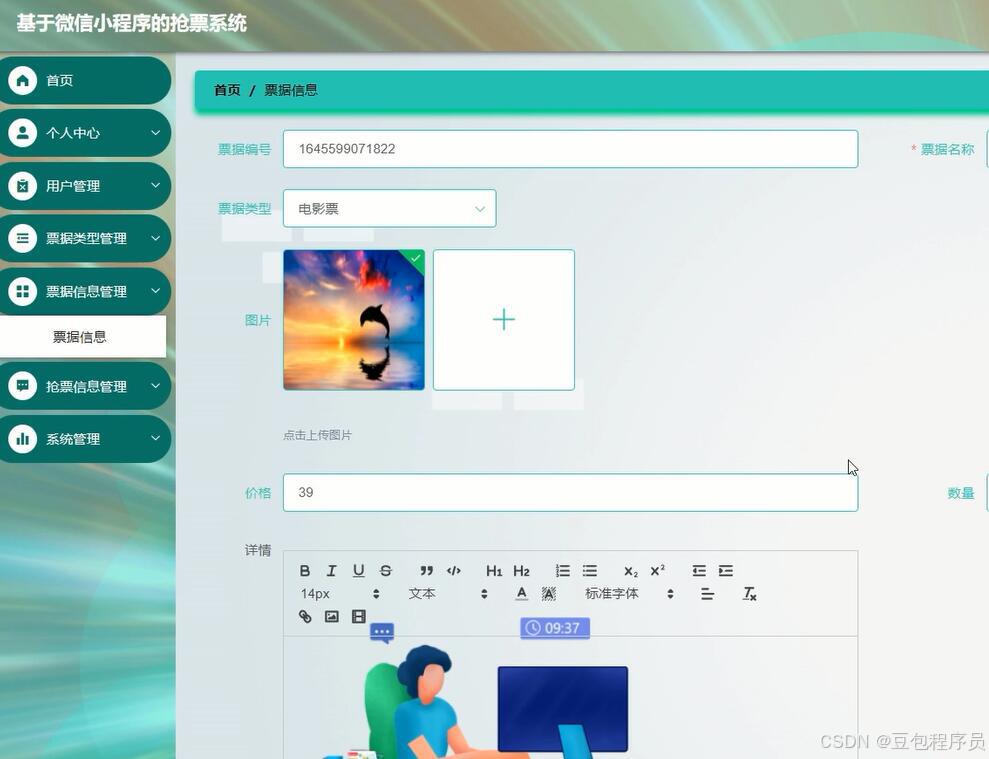
Task: Click the insert link icon in the editor
Action: [305, 616]
